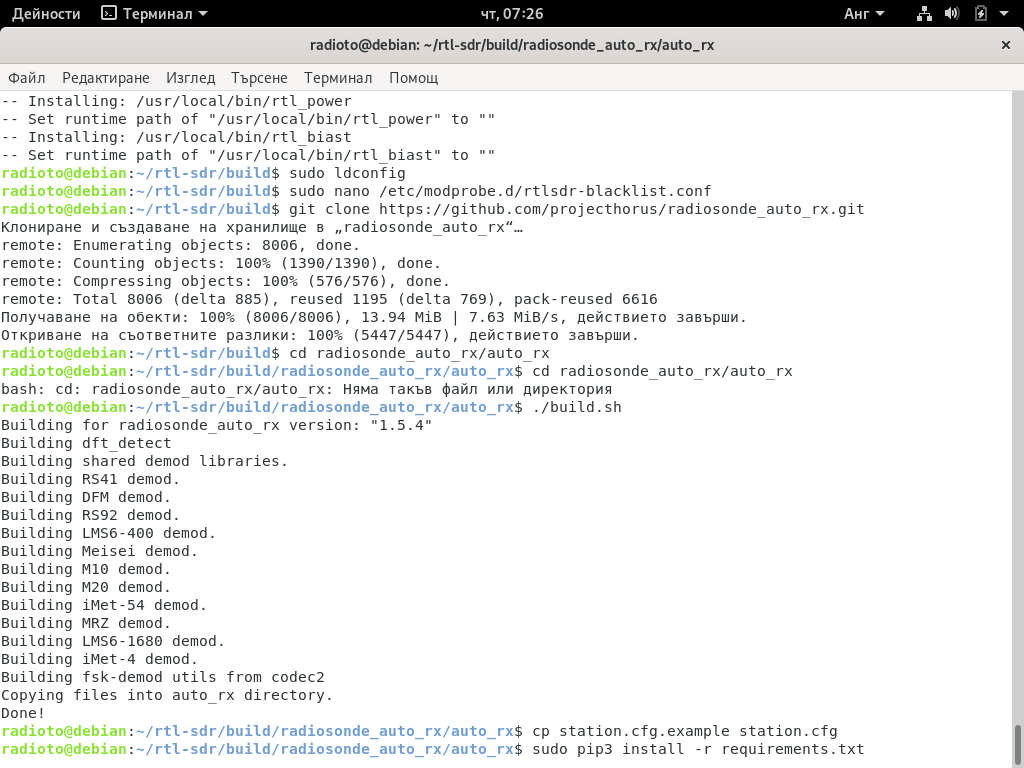Click the volume speaker icon
The image size is (1024, 768).
point(952,14)
